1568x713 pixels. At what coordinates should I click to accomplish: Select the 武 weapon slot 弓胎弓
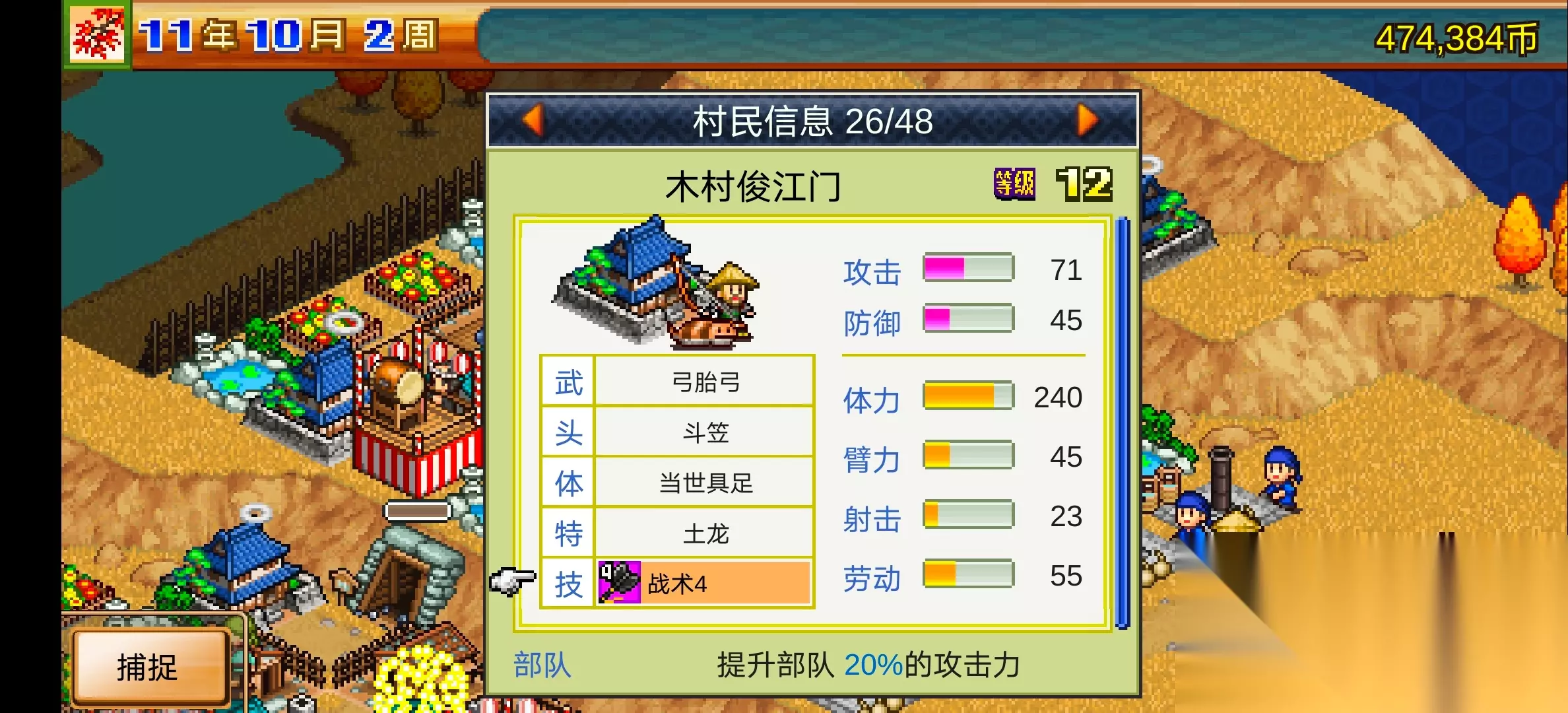[678, 381]
